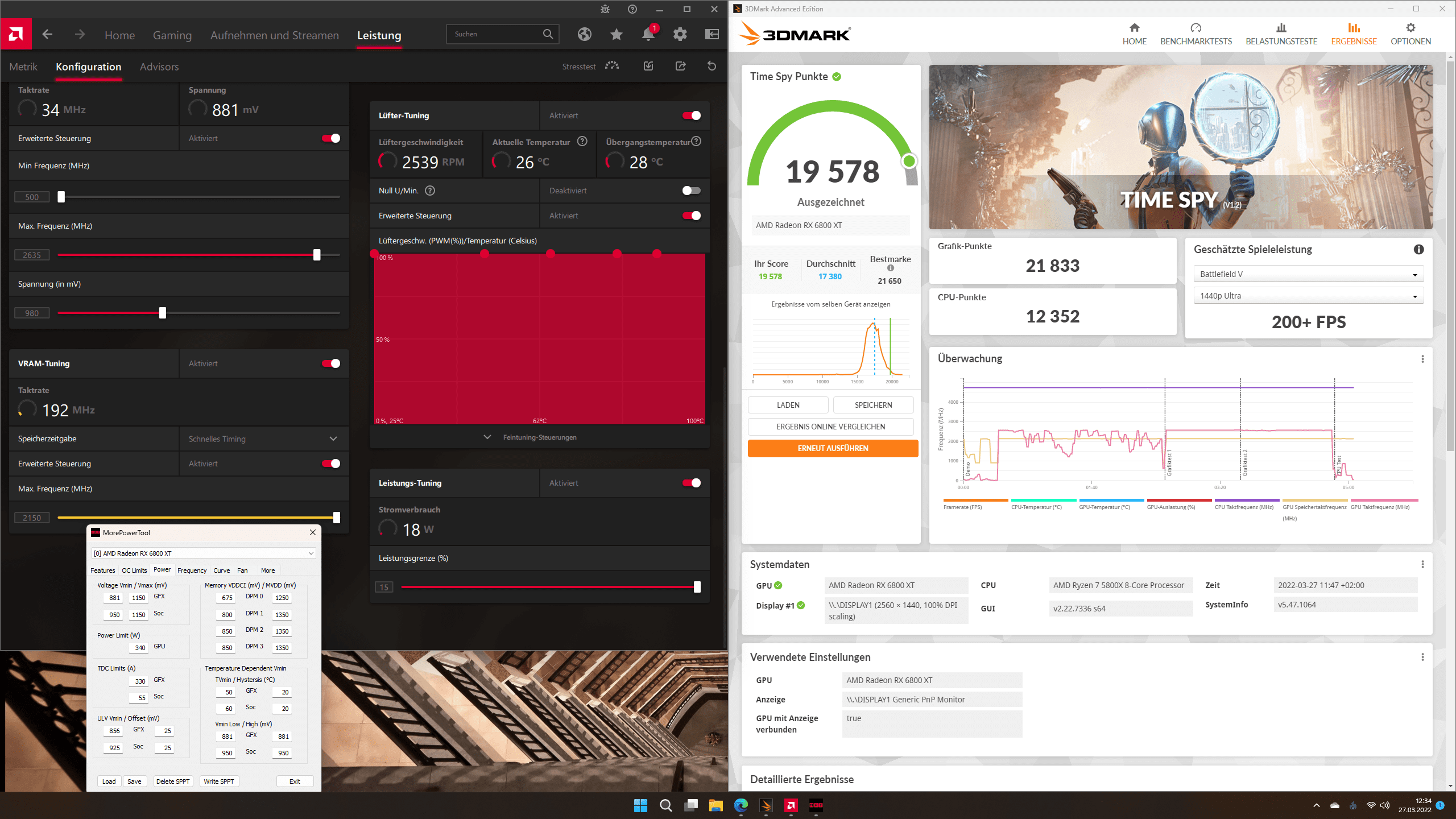Toggle VRAM-Tuning switch

click(331, 363)
